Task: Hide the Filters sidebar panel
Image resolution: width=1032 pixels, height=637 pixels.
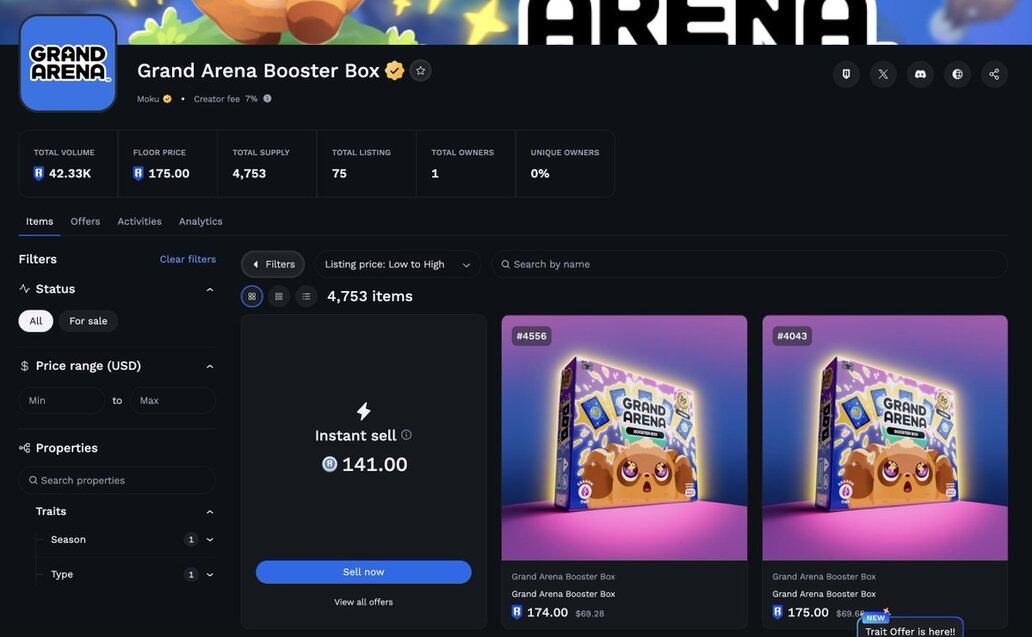Action: (272, 264)
